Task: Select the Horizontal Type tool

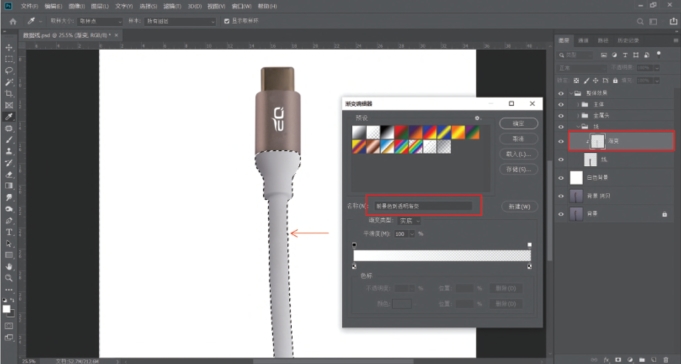Action: coord(9,232)
